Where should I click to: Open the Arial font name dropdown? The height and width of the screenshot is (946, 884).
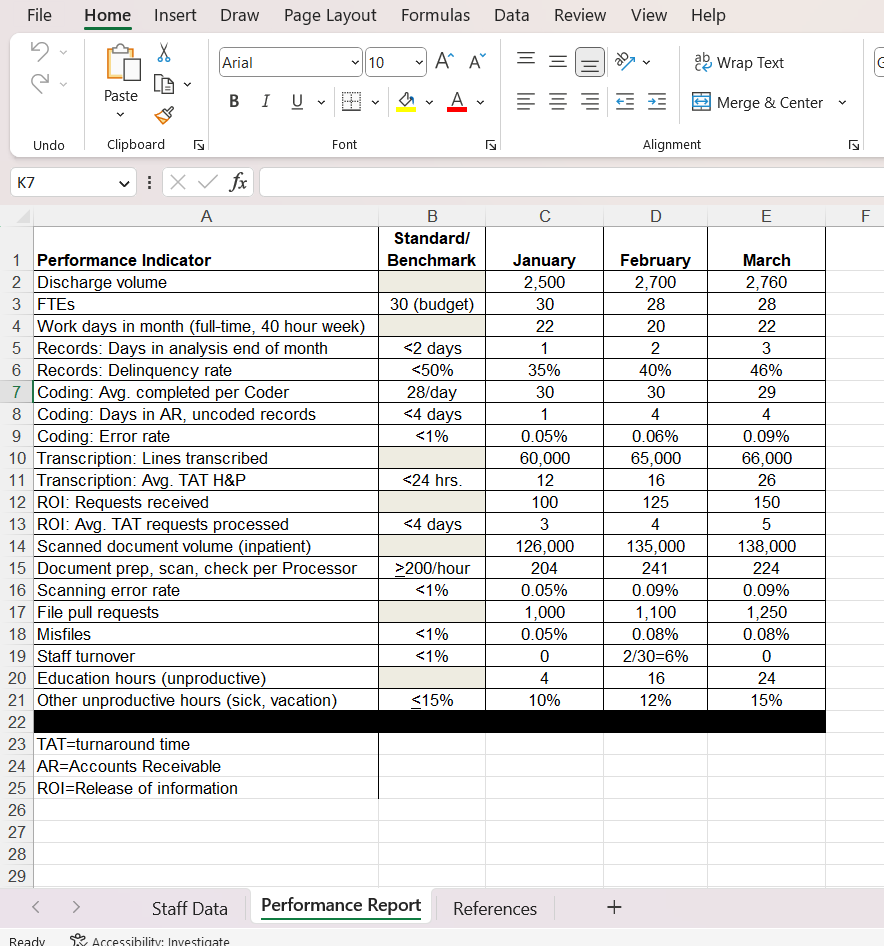[x=355, y=63]
